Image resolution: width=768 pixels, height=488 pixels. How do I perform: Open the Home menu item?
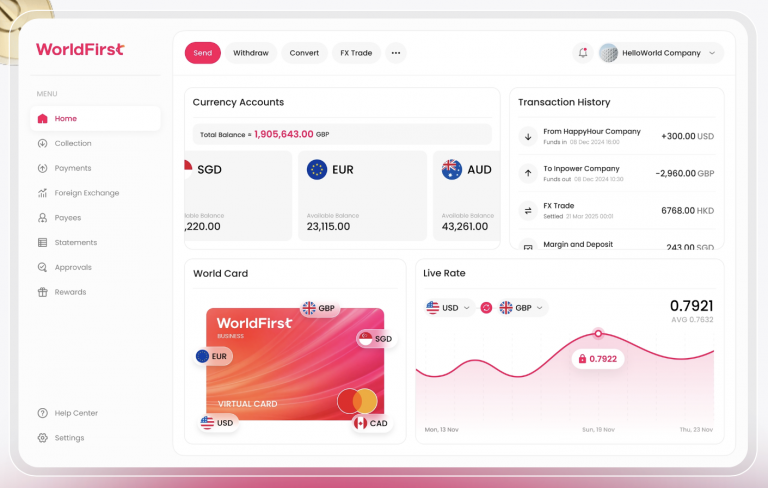point(96,119)
